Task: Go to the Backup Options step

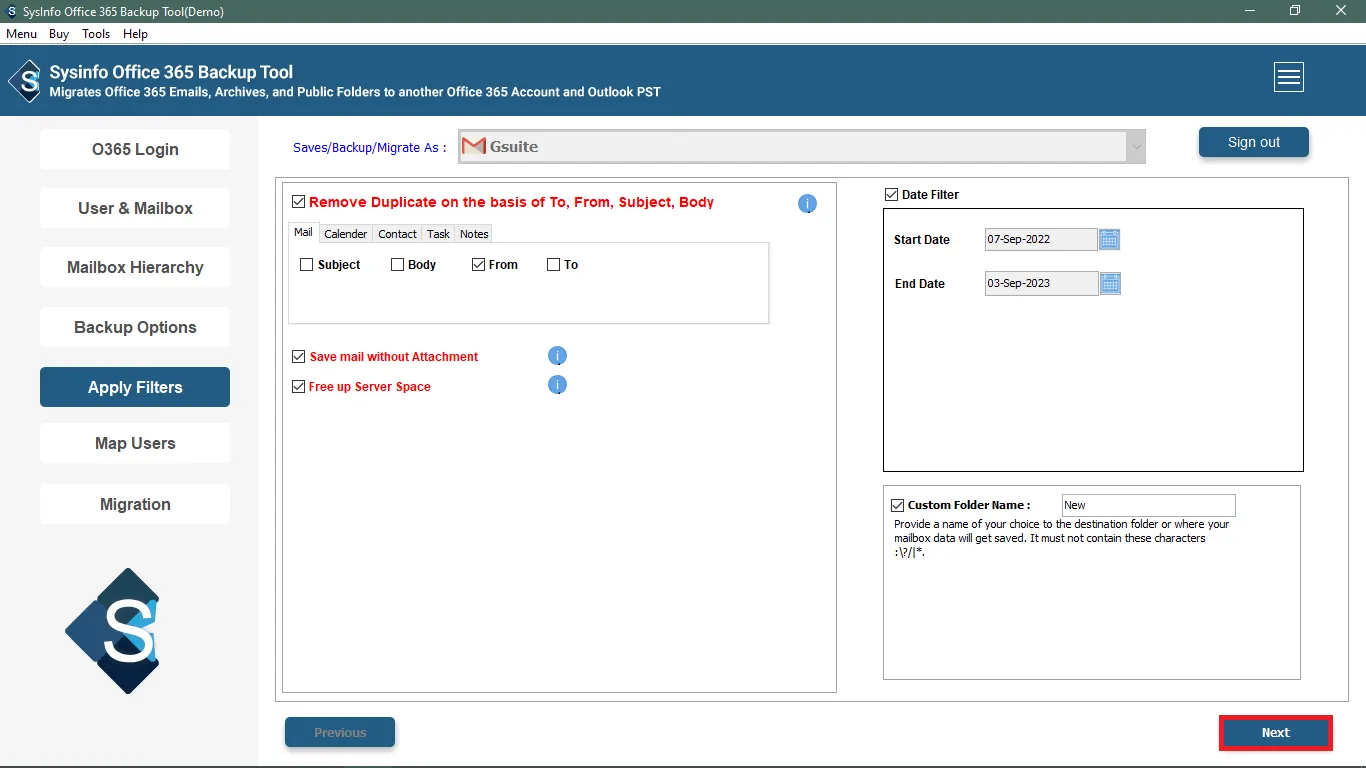Action: click(x=135, y=328)
